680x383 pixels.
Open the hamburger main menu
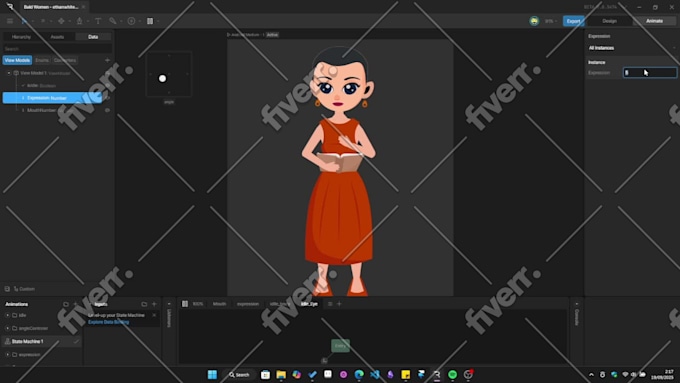point(10,21)
